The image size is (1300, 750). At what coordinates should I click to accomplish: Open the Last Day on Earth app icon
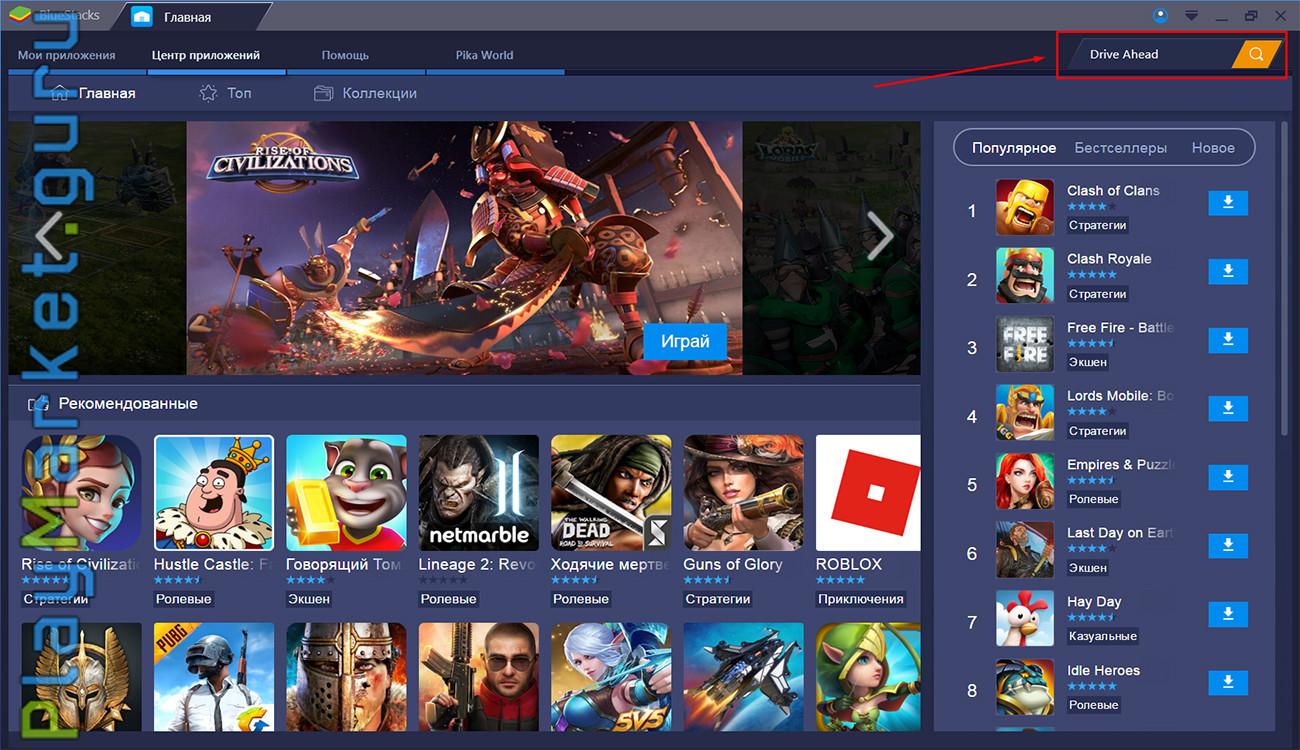pos(1025,550)
